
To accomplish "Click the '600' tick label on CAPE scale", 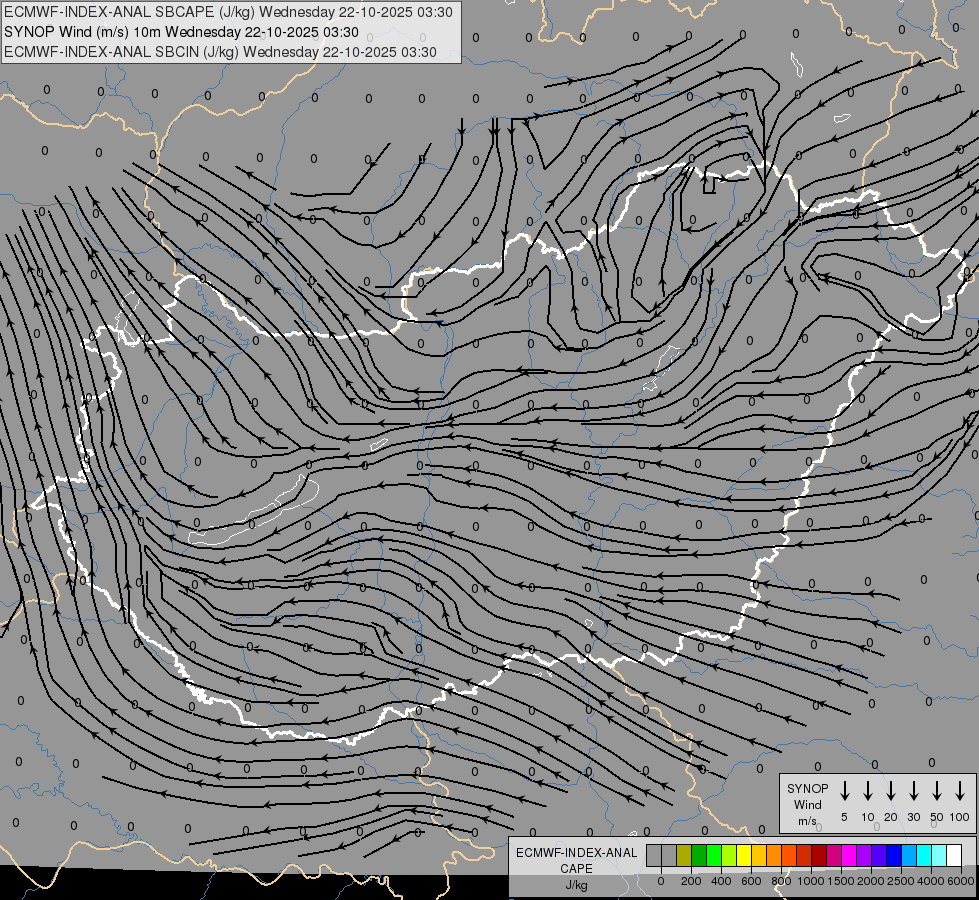I will [751, 881].
